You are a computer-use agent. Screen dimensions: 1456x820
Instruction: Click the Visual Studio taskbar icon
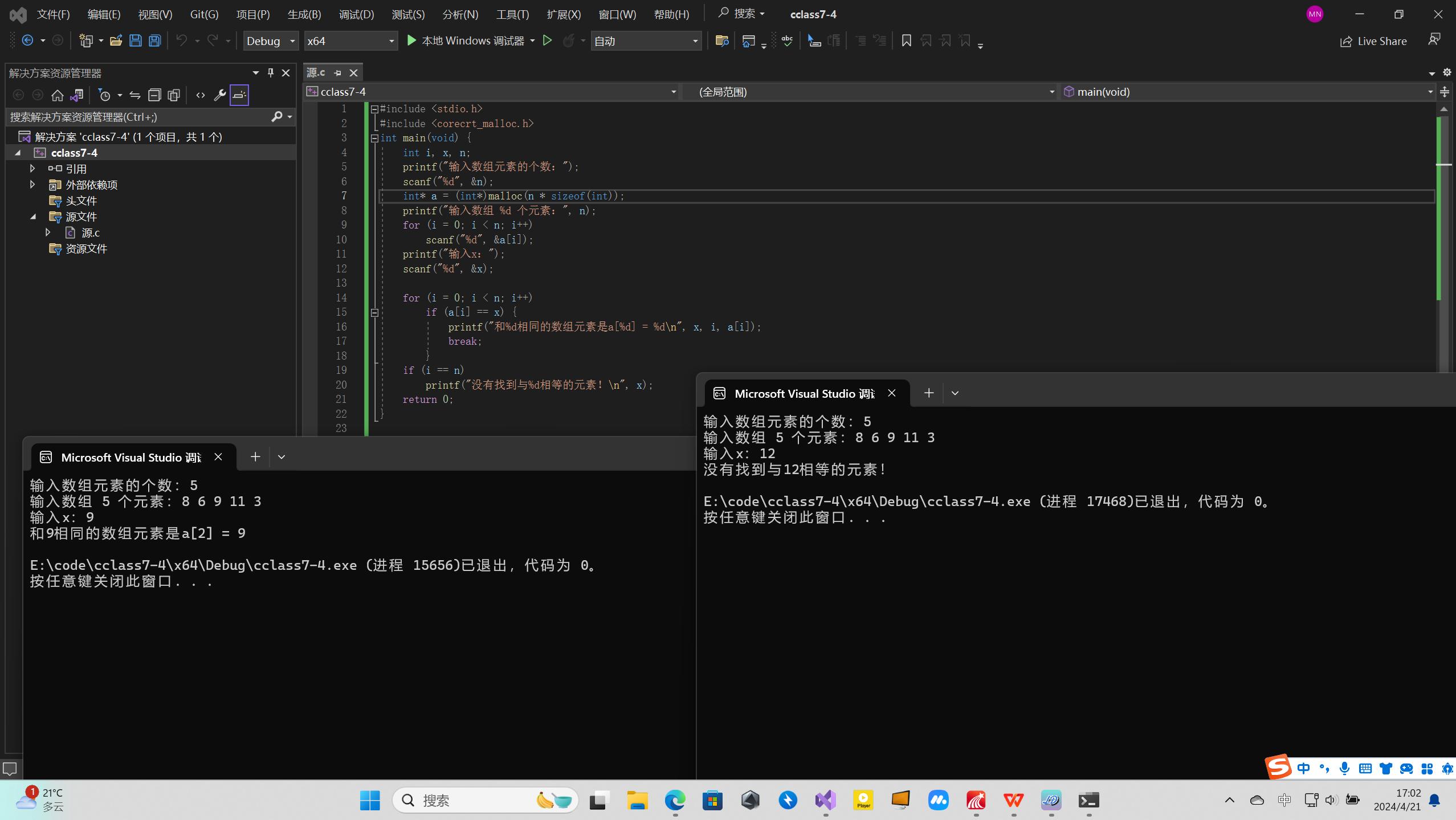tap(825, 800)
